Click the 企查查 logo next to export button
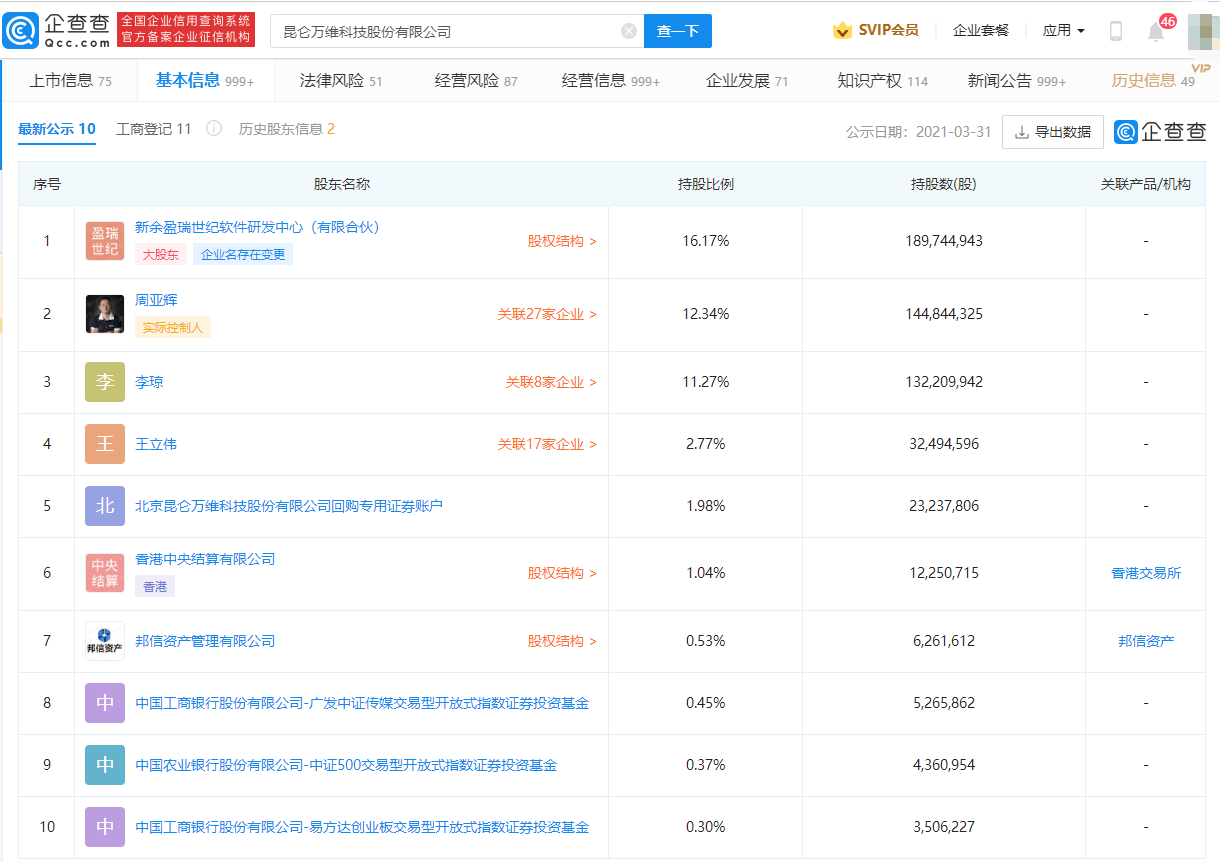The image size is (1220, 862). pyautogui.click(x=1160, y=132)
